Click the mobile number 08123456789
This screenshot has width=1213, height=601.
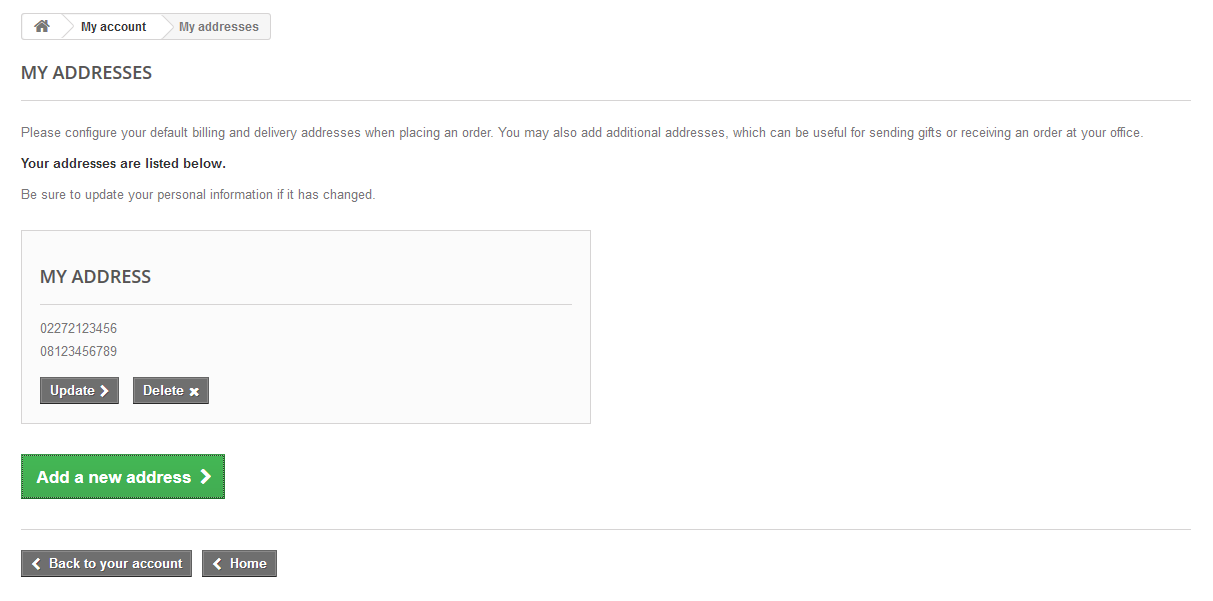pyautogui.click(x=79, y=351)
